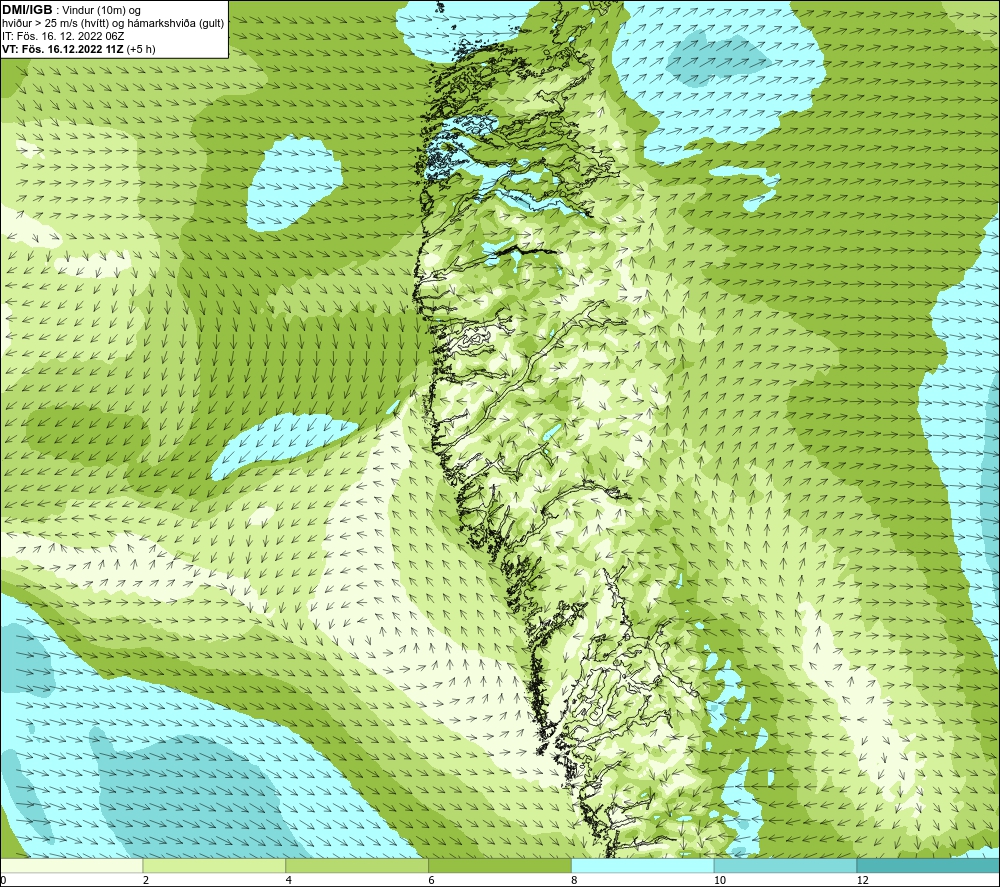Click the above 12 m/s teal legend segment
This screenshot has width=1000, height=887.
tap(929, 866)
